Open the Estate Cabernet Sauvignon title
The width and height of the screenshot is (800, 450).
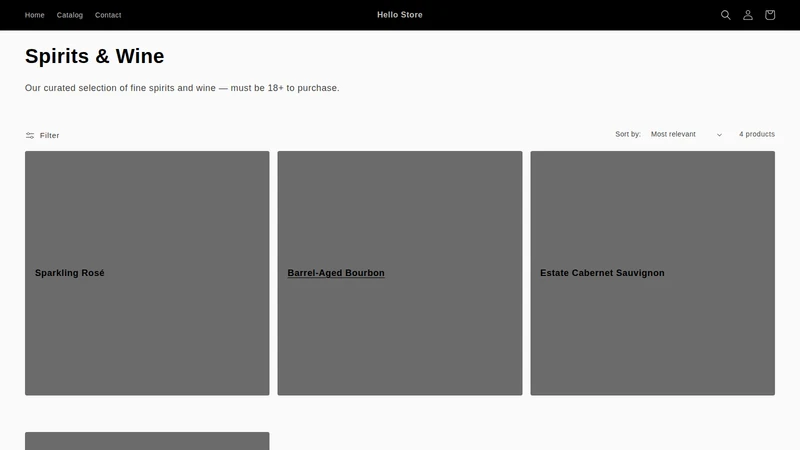[x=603, y=273]
